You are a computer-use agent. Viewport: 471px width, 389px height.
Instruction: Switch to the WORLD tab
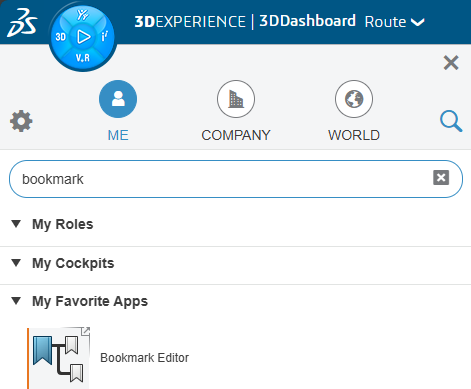[x=354, y=111]
